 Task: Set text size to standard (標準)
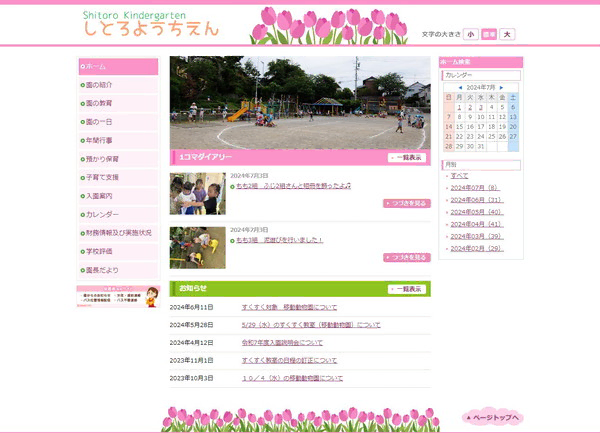pyautogui.click(x=489, y=34)
